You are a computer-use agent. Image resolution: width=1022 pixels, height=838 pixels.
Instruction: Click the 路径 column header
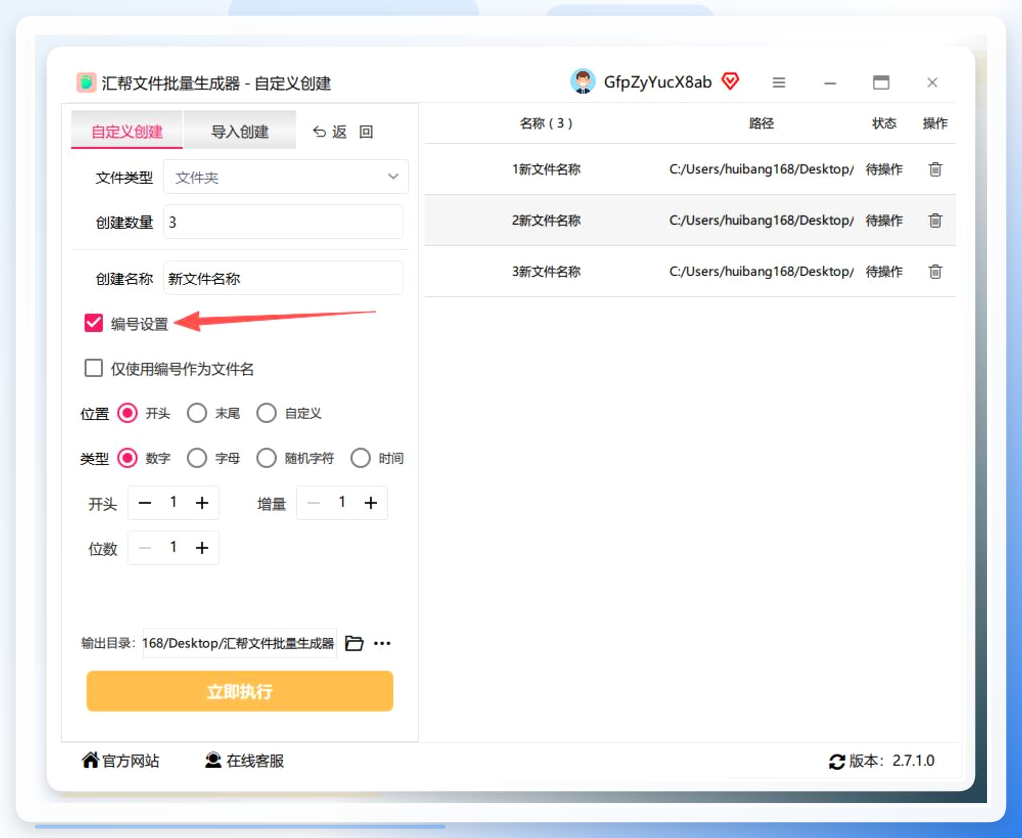(x=761, y=123)
